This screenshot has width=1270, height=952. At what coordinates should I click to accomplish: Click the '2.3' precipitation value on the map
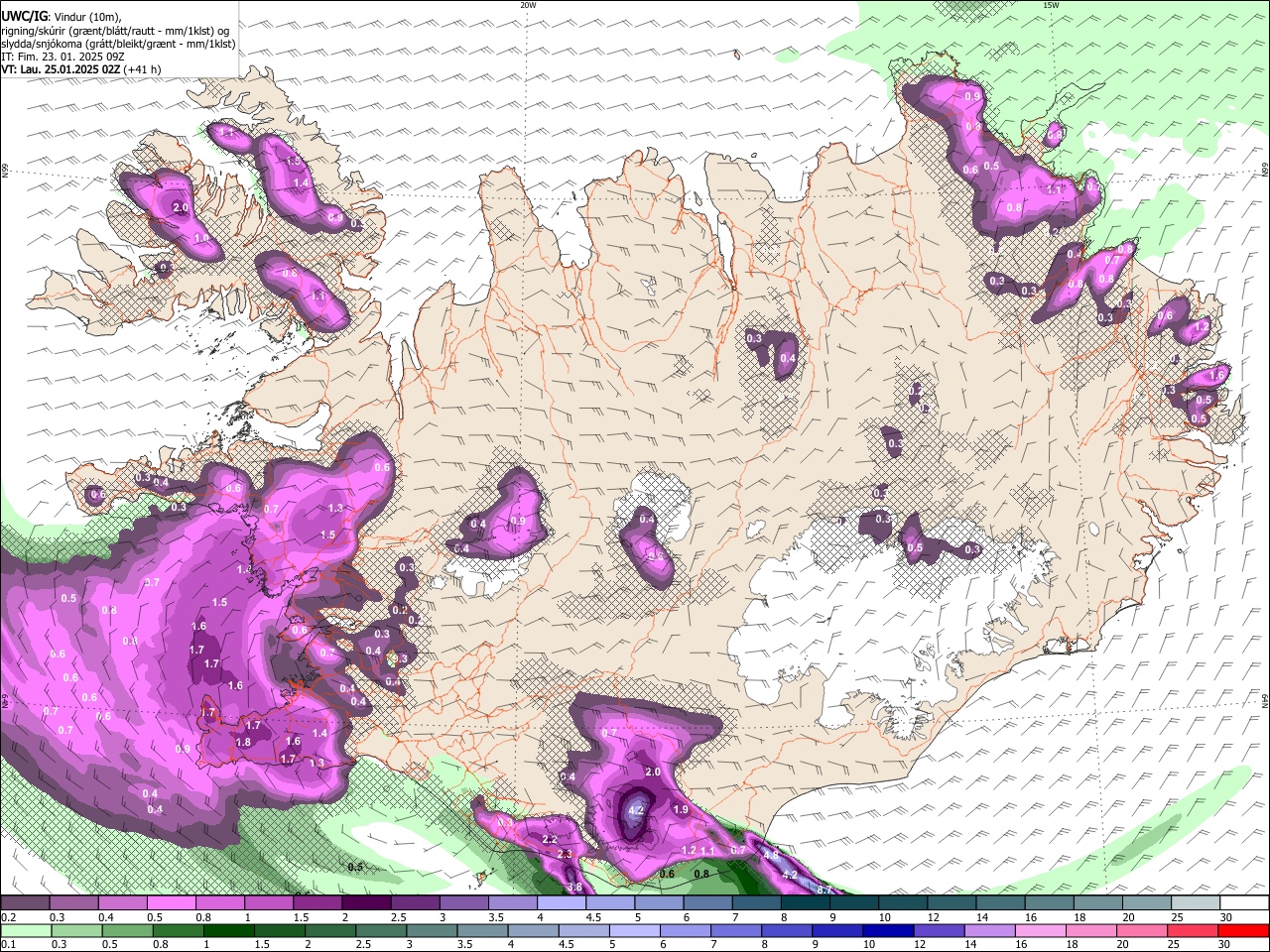pos(565,854)
